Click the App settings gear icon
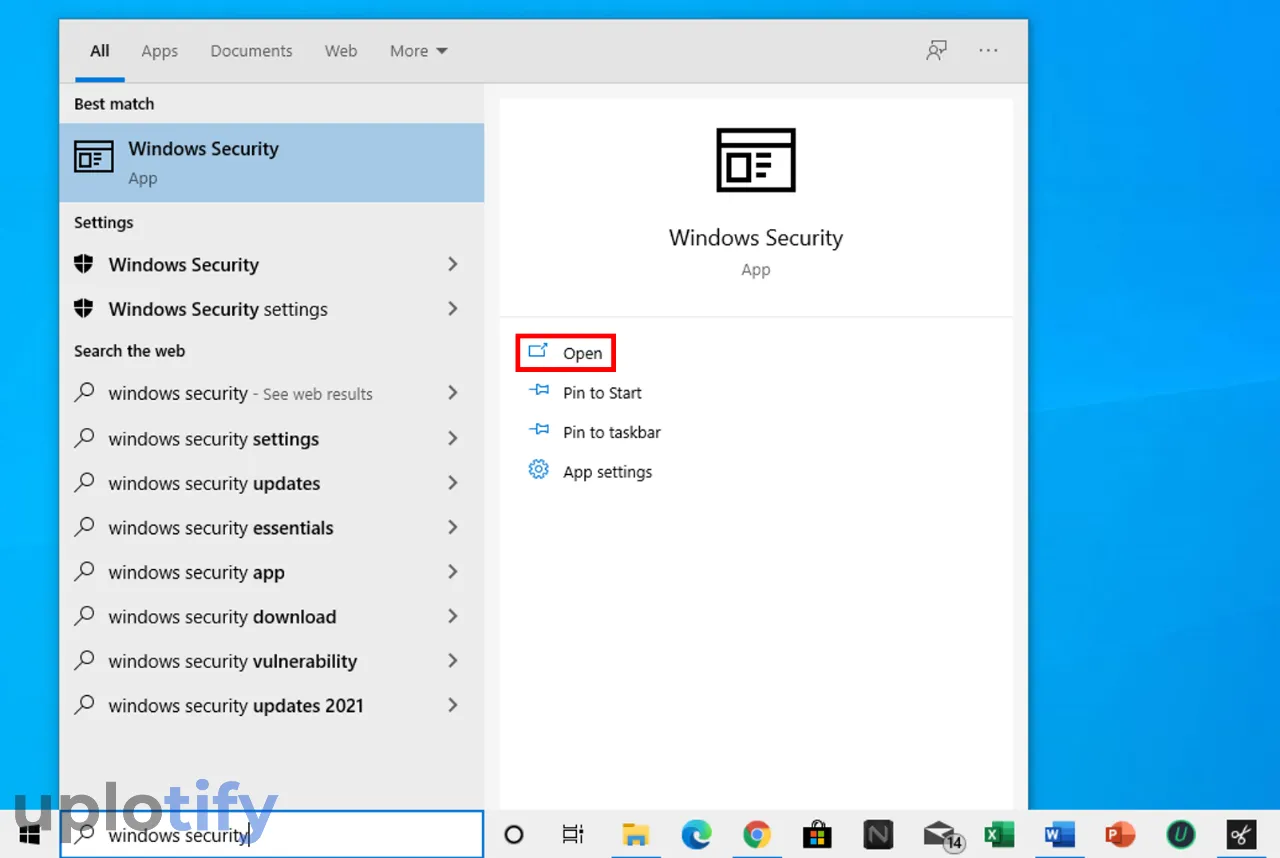 click(x=539, y=470)
